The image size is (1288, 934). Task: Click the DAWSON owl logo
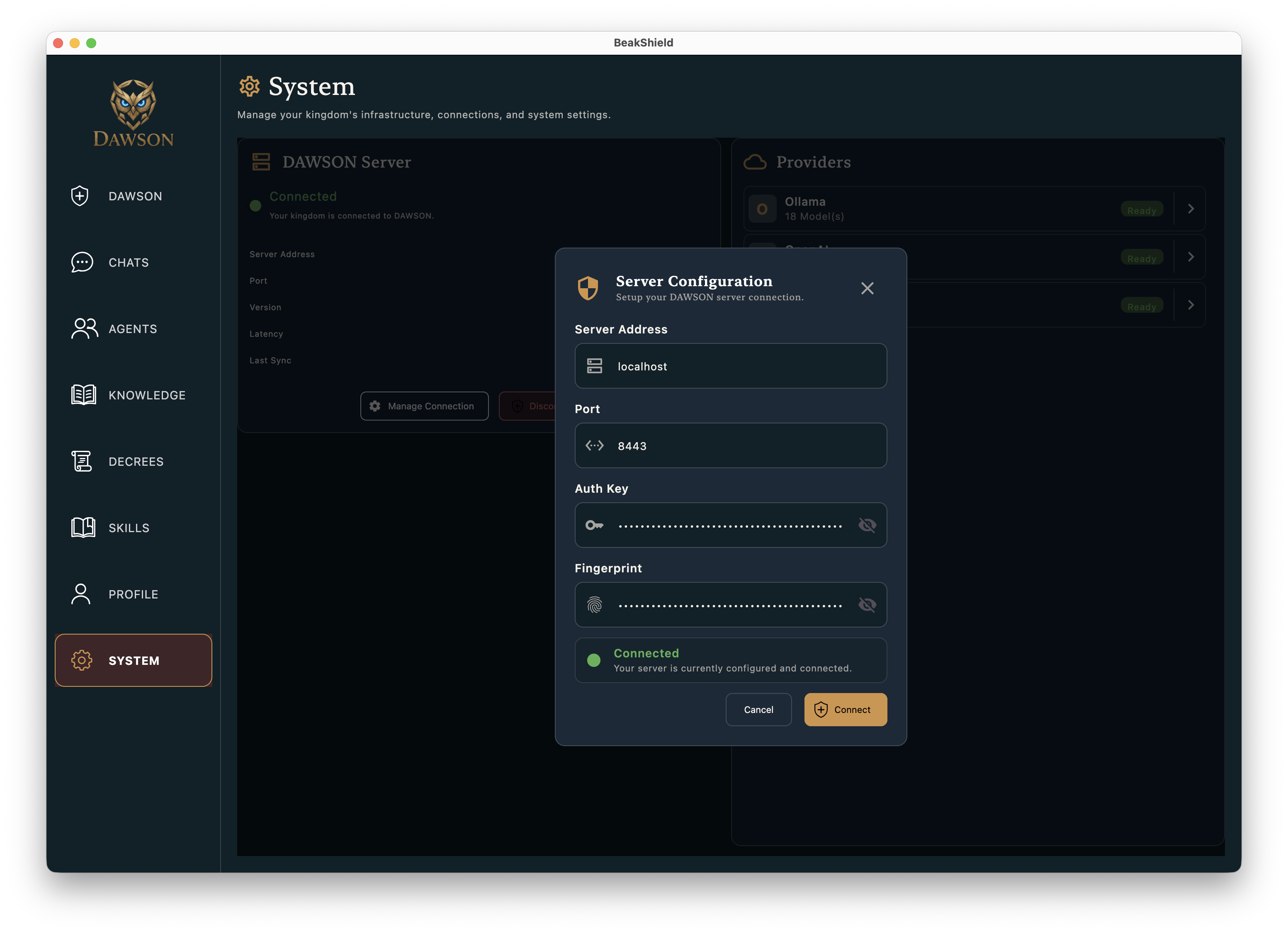point(134,113)
